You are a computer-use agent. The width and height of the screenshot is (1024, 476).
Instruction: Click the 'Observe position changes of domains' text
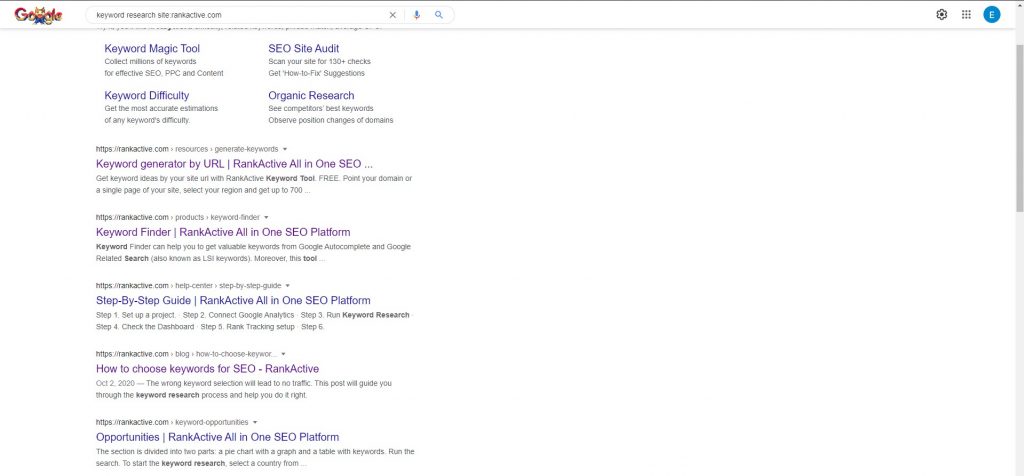pos(331,120)
